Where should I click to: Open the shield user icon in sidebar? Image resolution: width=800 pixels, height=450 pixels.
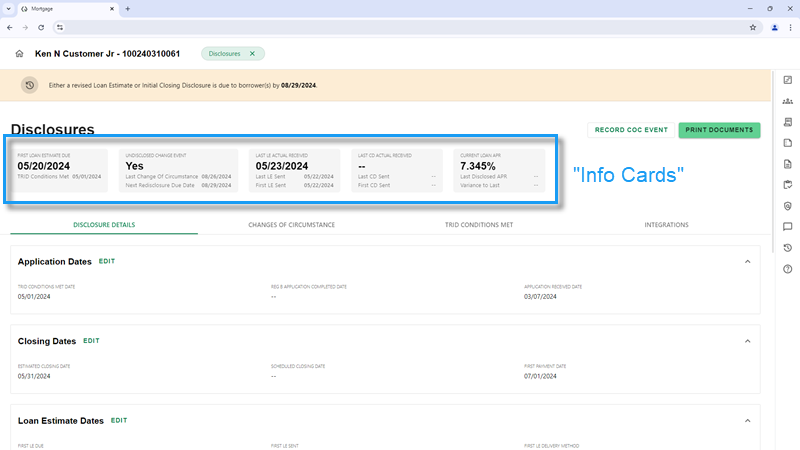click(788, 206)
